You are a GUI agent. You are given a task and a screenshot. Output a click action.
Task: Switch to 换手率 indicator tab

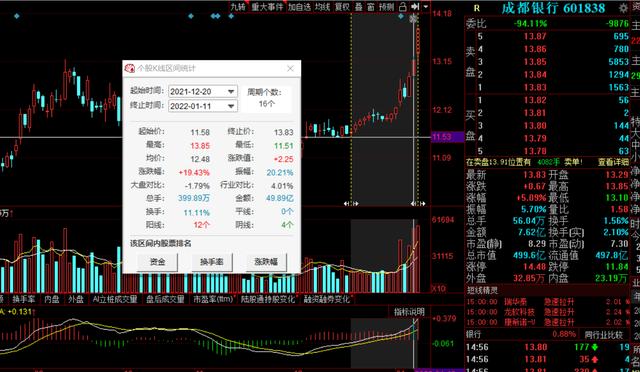[x=23, y=299]
